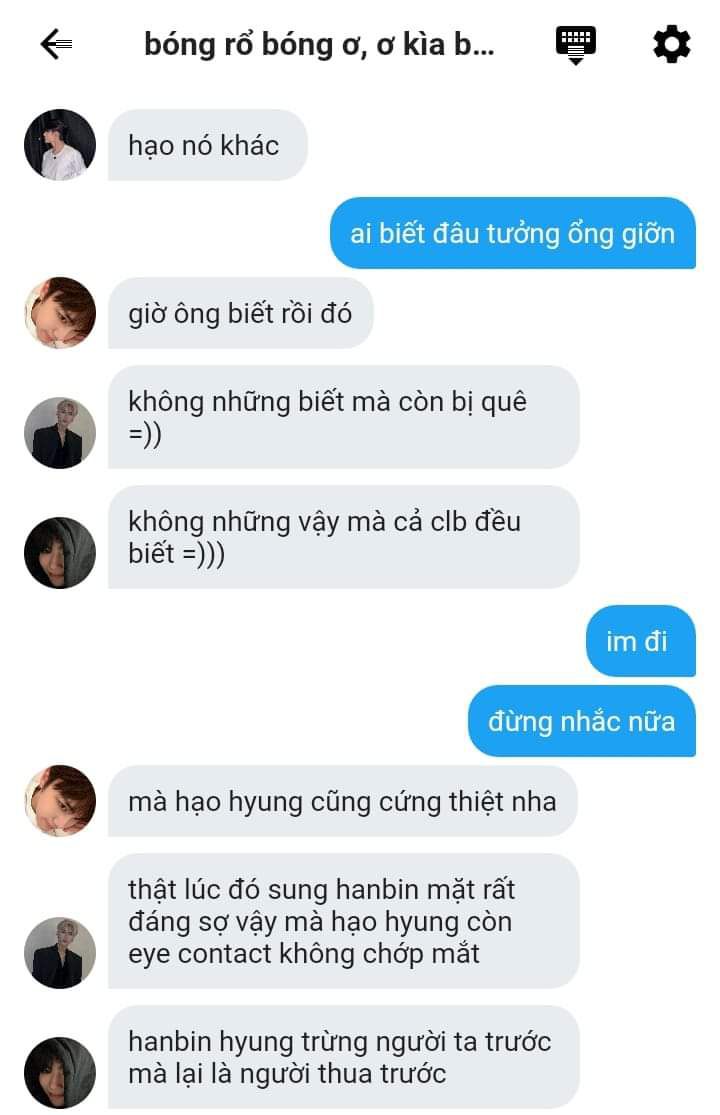Select the 'hạo nó khác' message bubble
Image resolution: width=720 pixels, height=1115 pixels.
208,145
